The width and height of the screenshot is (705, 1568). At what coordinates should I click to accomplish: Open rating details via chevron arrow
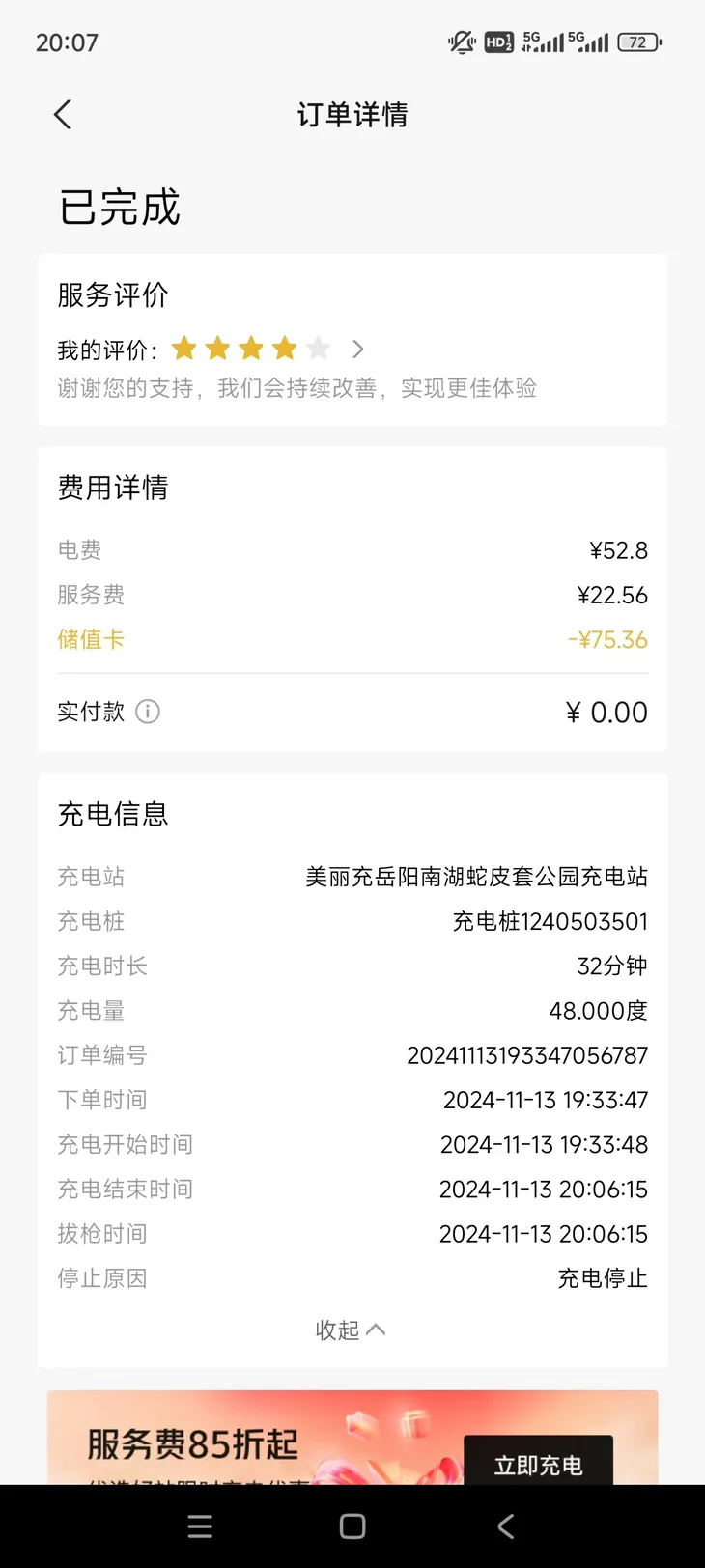(x=358, y=349)
